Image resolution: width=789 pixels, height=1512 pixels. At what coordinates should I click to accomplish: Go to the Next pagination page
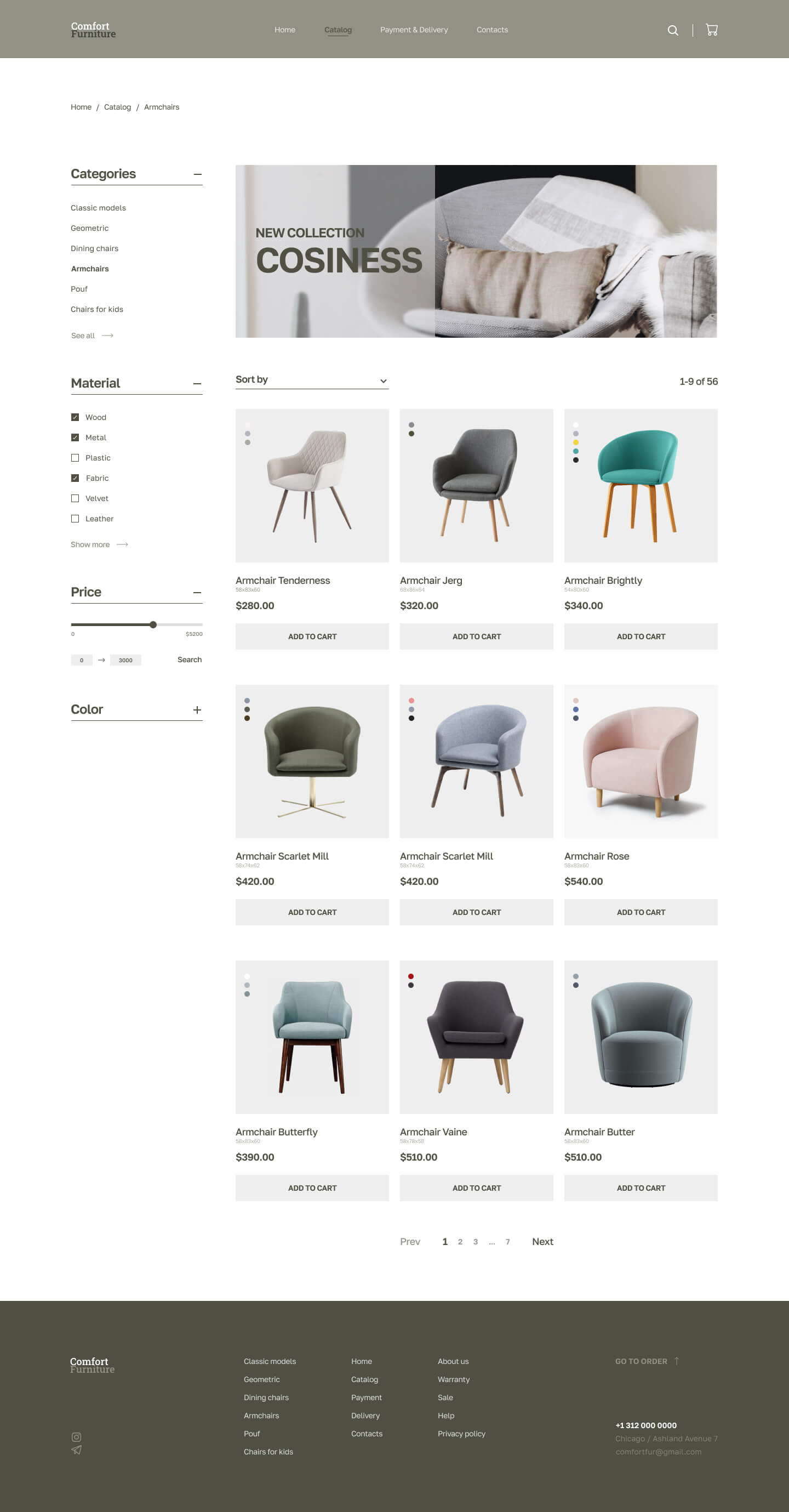coord(542,1241)
